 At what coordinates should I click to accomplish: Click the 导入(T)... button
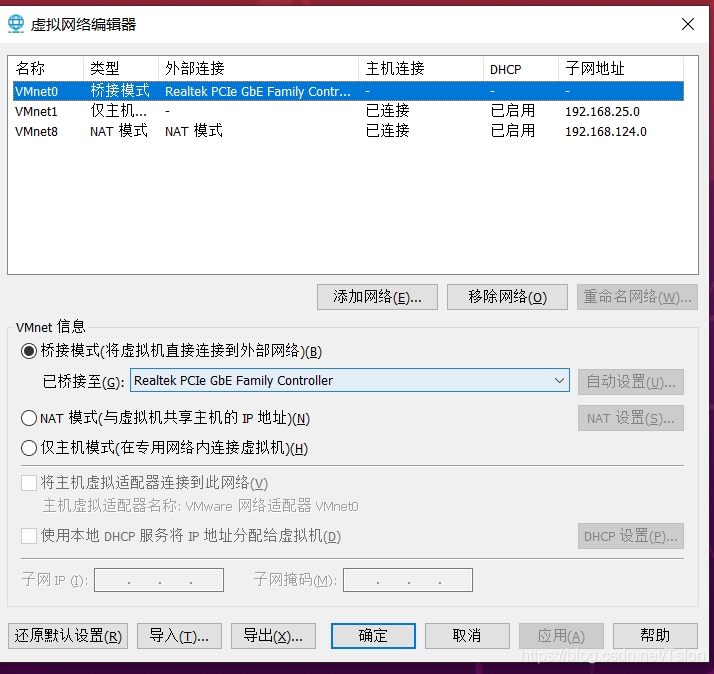179,636
